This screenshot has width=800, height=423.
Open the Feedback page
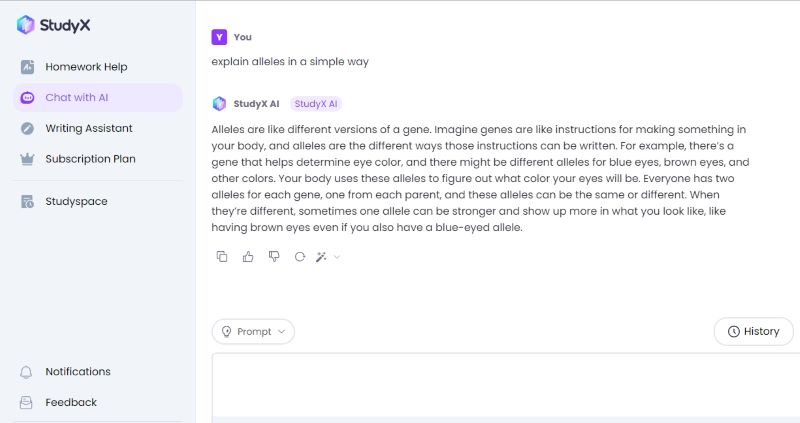tap(70, 402)
